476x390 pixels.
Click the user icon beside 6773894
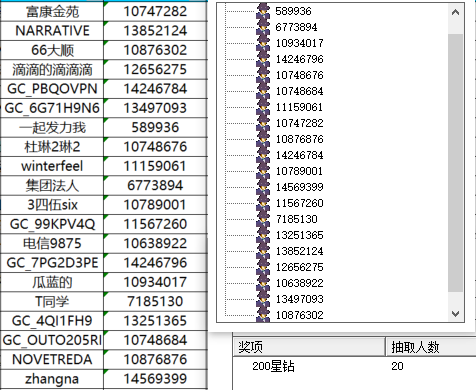(x=263, y=27)
